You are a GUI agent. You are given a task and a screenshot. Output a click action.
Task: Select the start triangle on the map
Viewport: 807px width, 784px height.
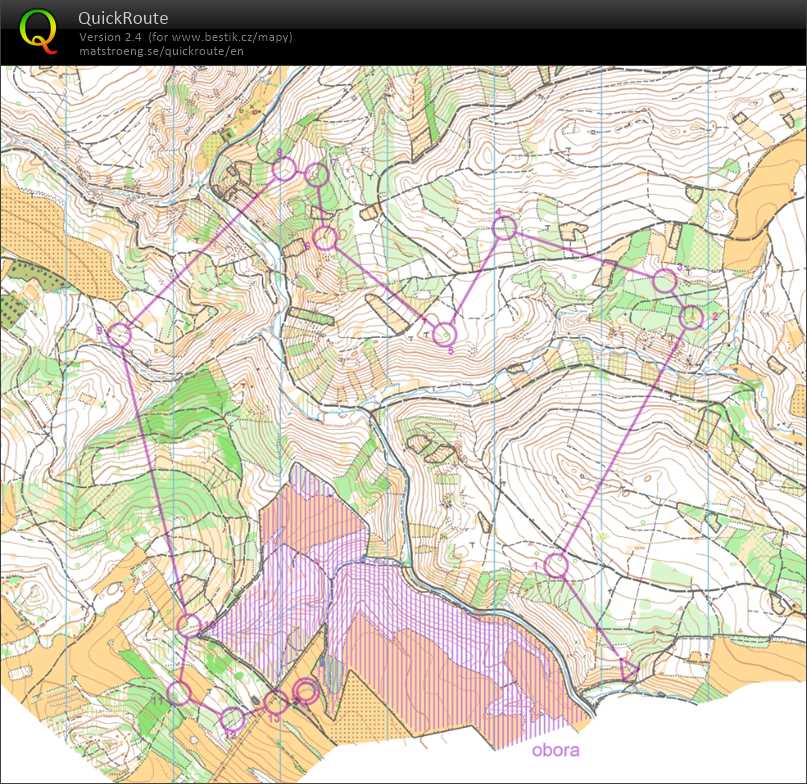click(x=629, y=670)
